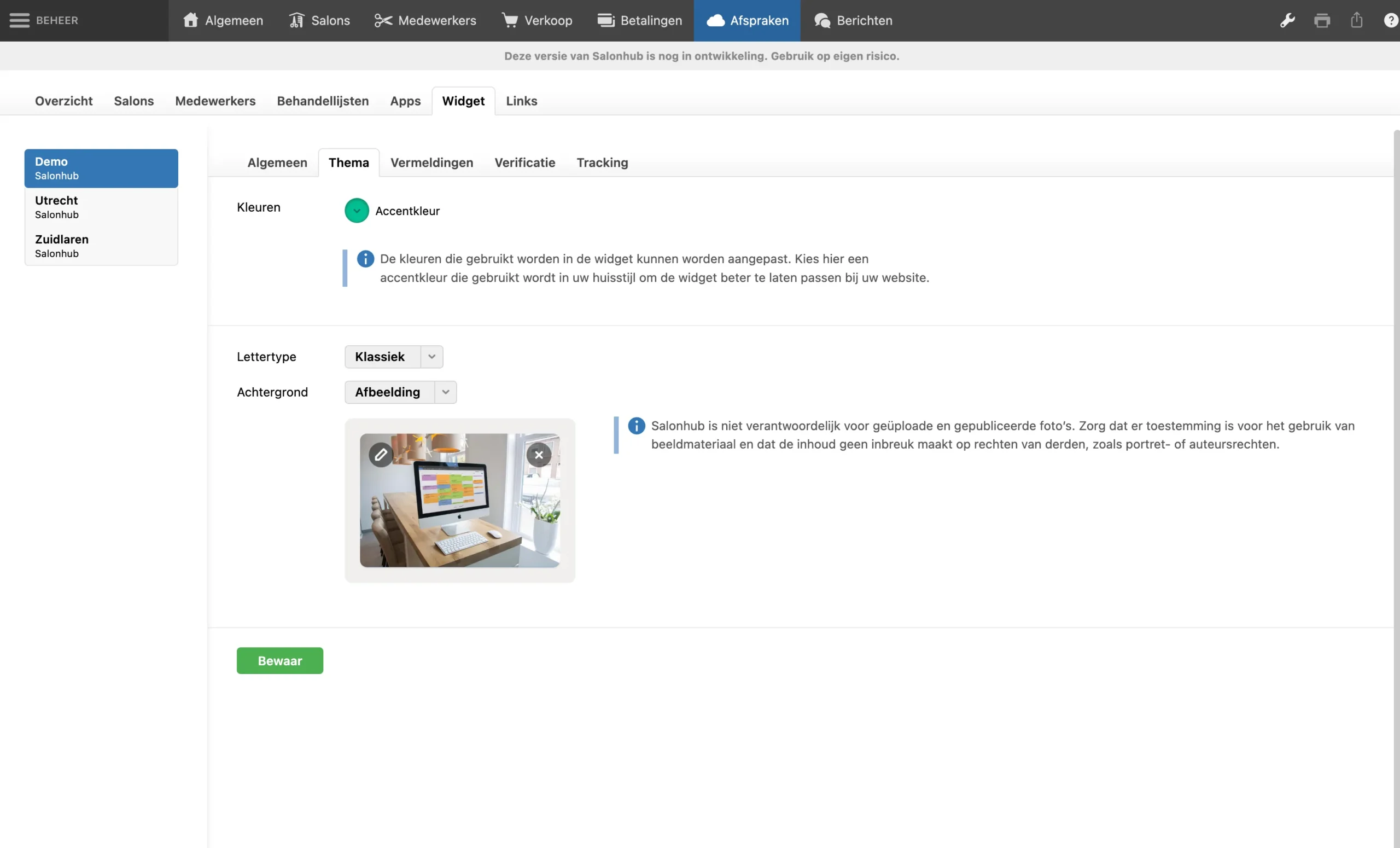Screen dimensions: 1400x848
Task: Click the wrench settings icon
Action: [1287, 20]
